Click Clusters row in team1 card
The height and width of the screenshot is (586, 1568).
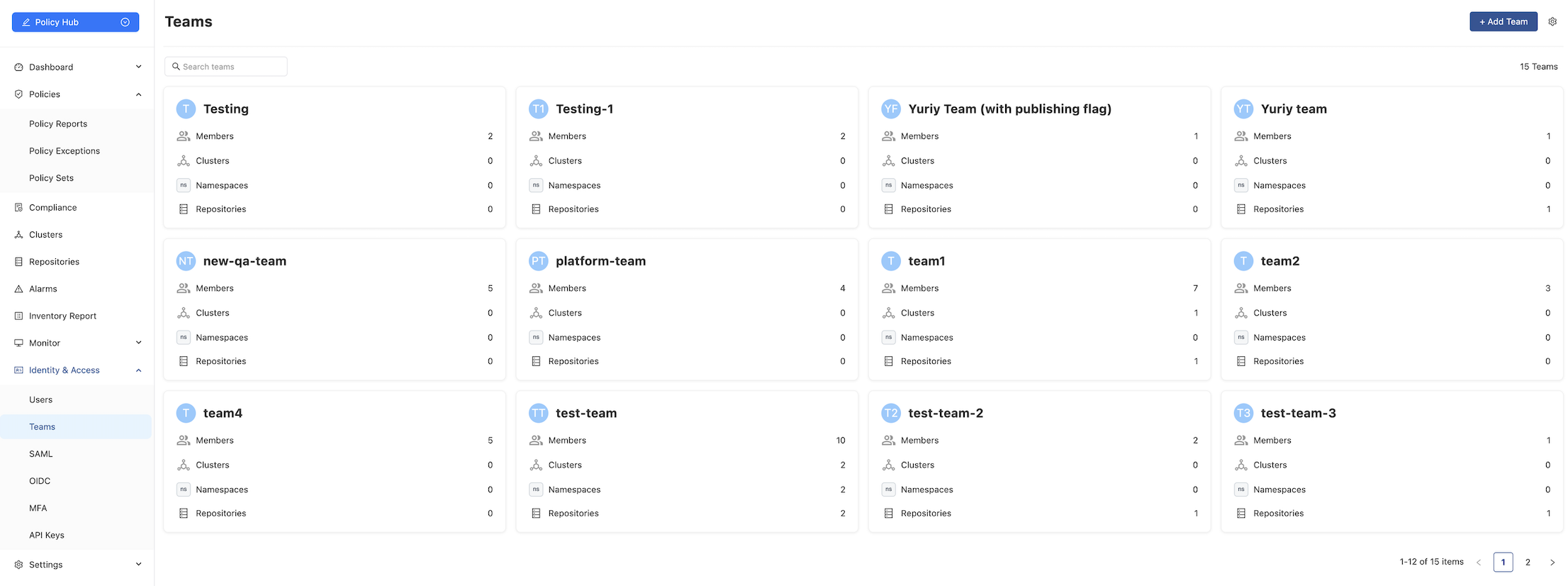tap(1040, 313)
